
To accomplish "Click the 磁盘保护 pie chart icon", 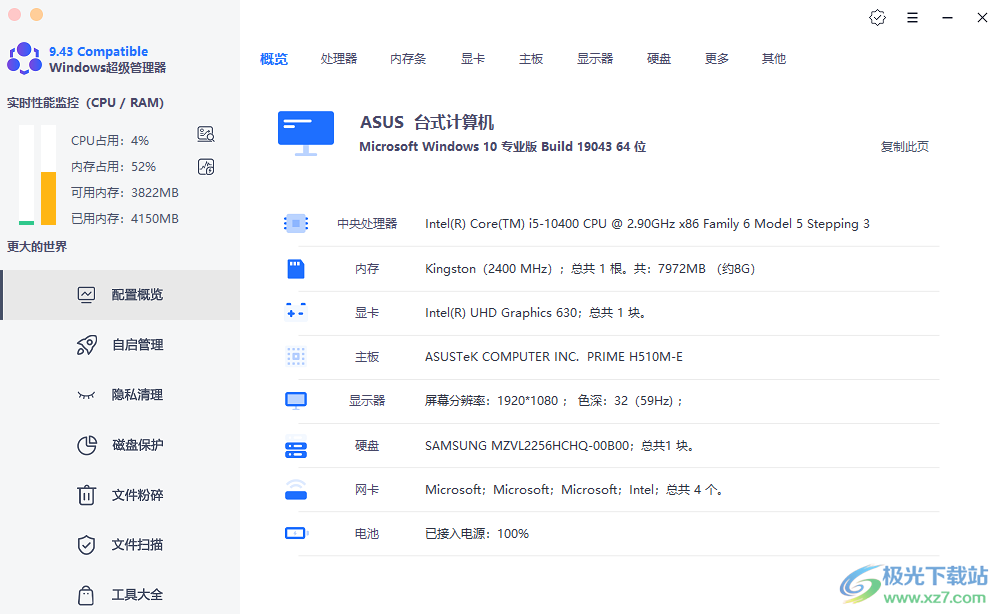I will [87, 445].
